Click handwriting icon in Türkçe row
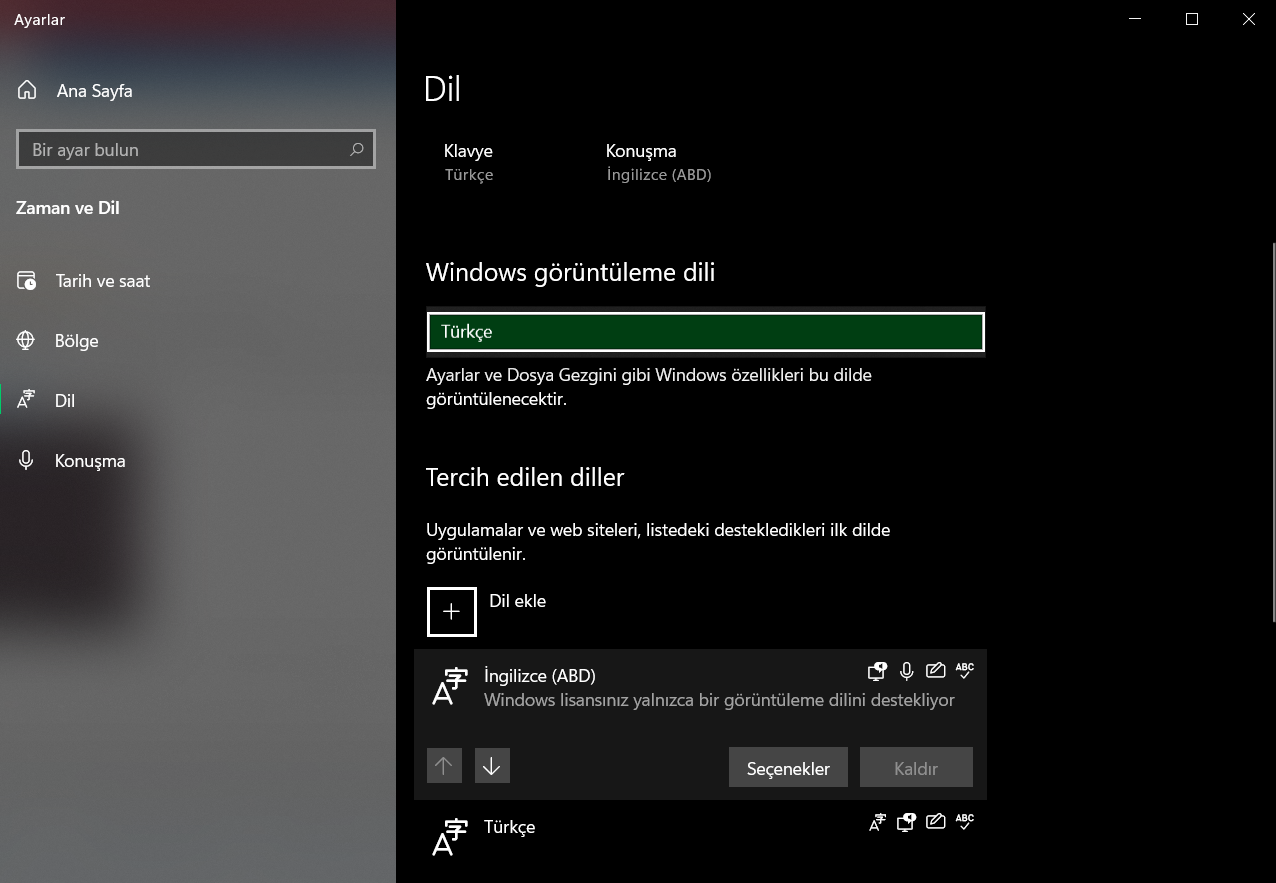 tap(935, 822)
